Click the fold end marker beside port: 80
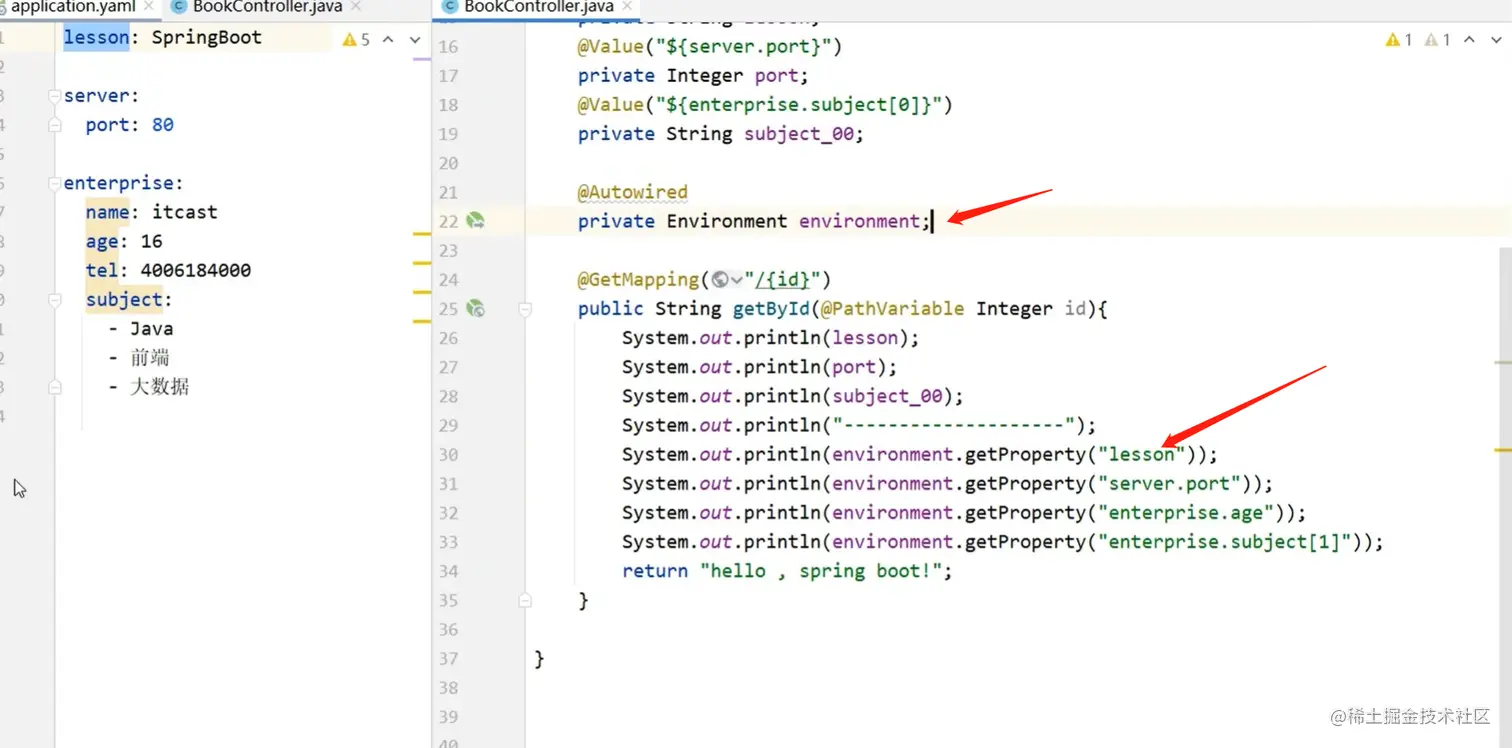 click(x=55, y=126)
